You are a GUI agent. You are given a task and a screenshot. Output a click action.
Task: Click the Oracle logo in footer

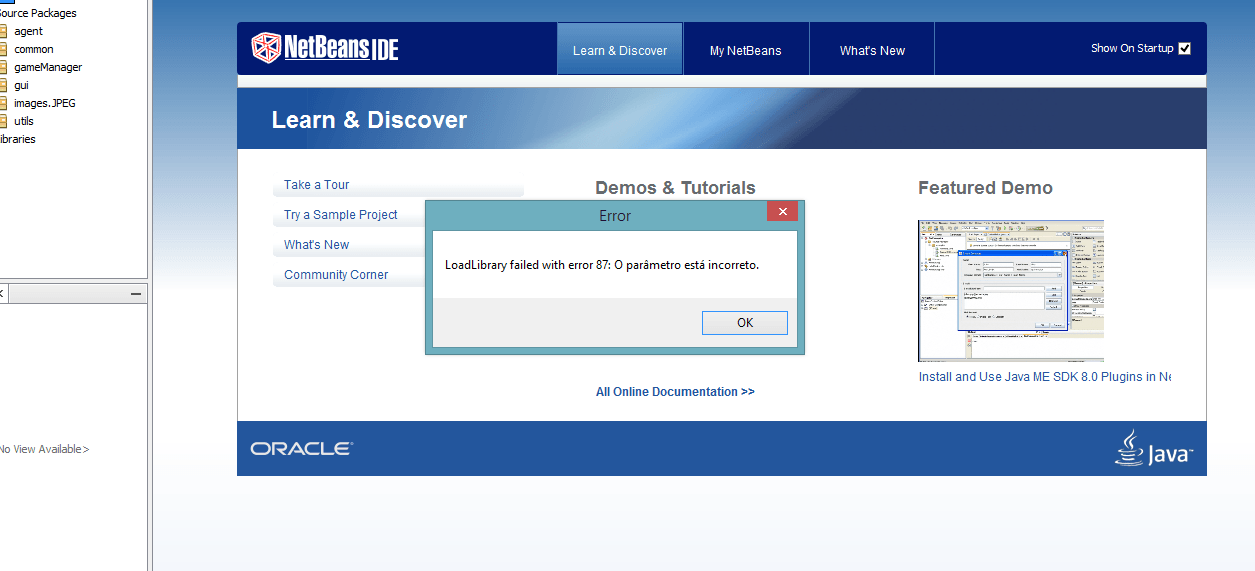301,449
